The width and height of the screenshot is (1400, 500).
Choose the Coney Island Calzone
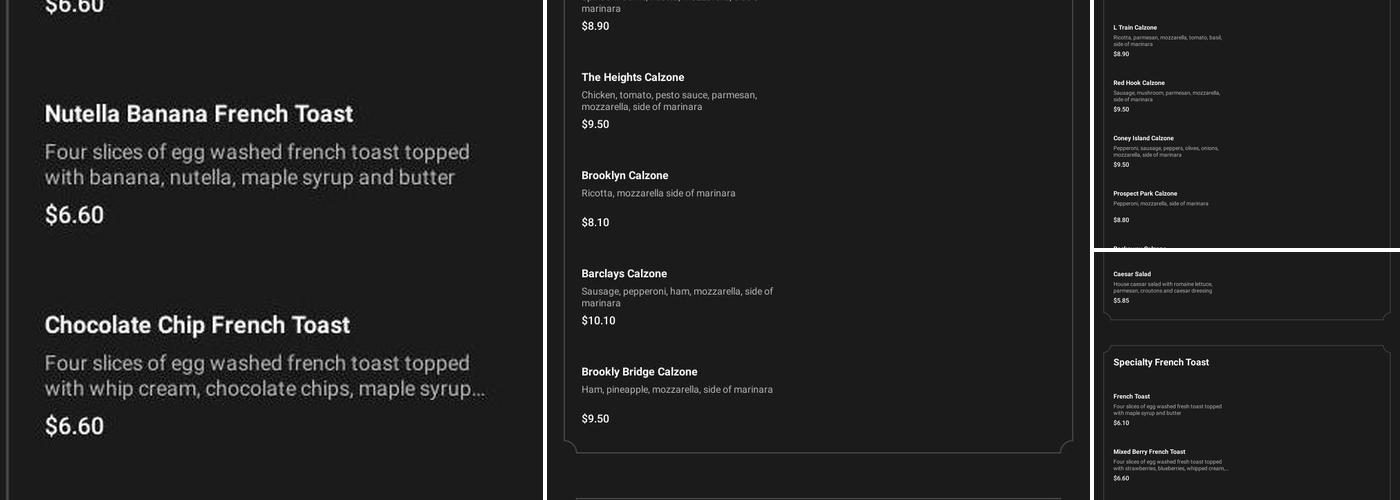point(1143,138)
